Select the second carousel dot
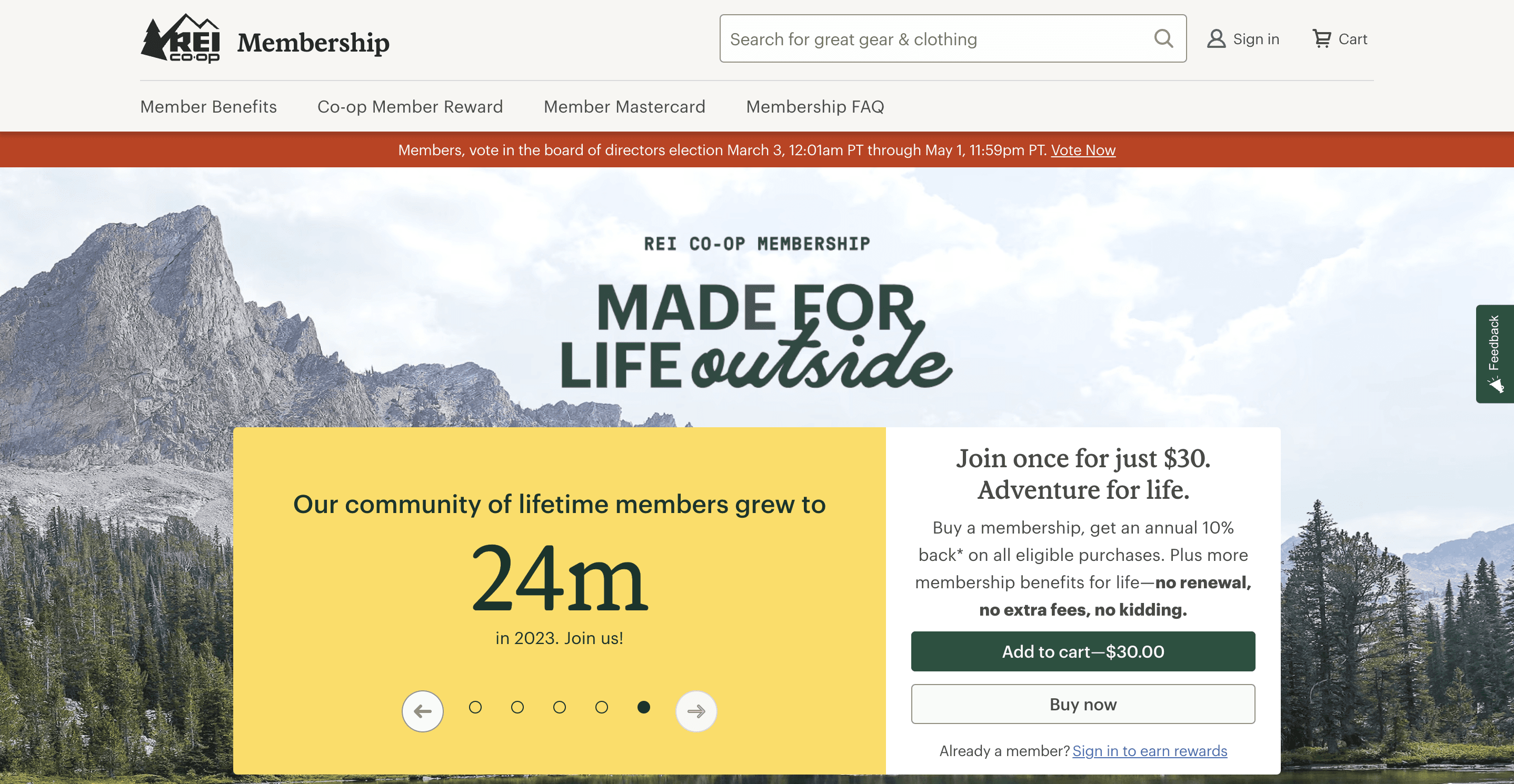 [517, 707]
